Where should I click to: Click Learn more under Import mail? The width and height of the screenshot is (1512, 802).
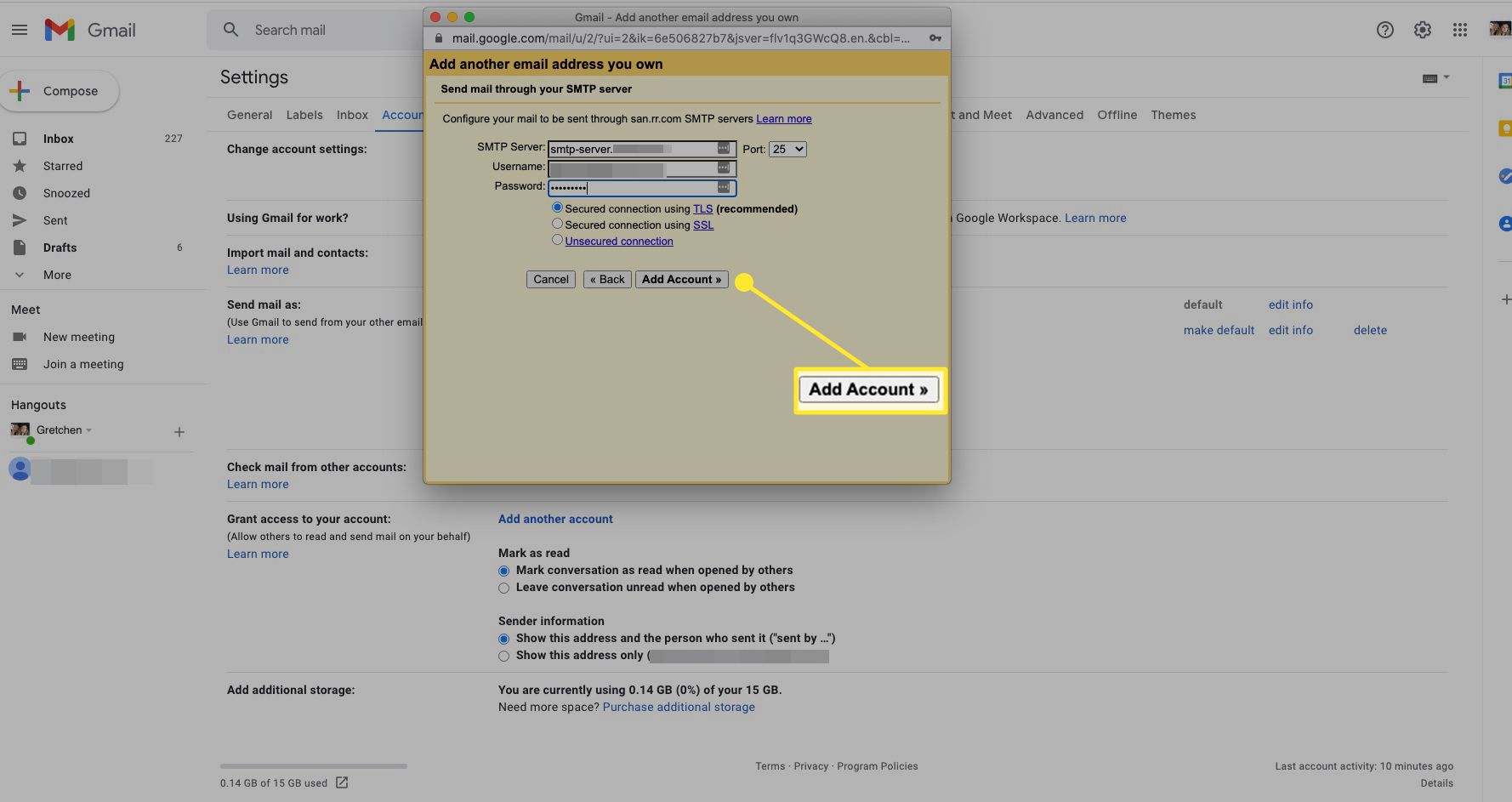point(258,270)
